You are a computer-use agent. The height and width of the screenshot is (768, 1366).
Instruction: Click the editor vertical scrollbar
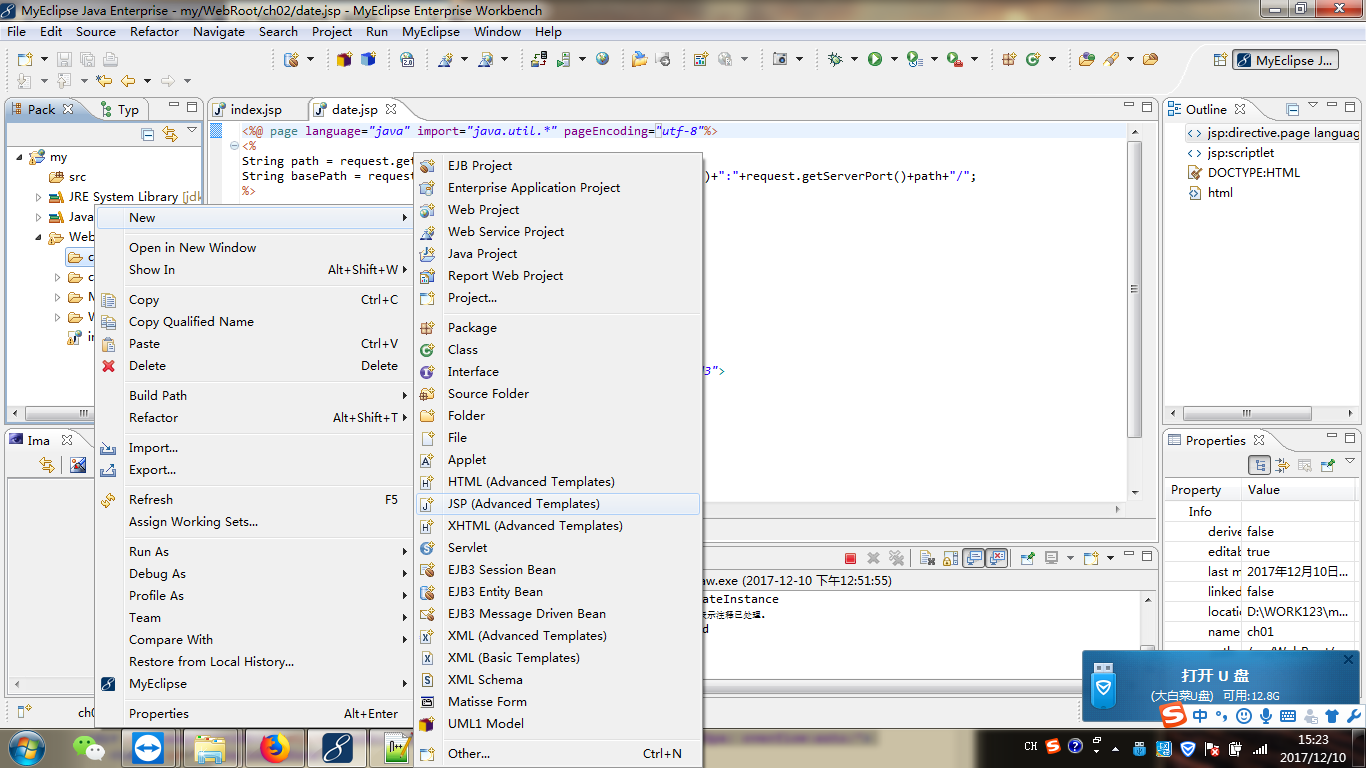[1134, 290]
